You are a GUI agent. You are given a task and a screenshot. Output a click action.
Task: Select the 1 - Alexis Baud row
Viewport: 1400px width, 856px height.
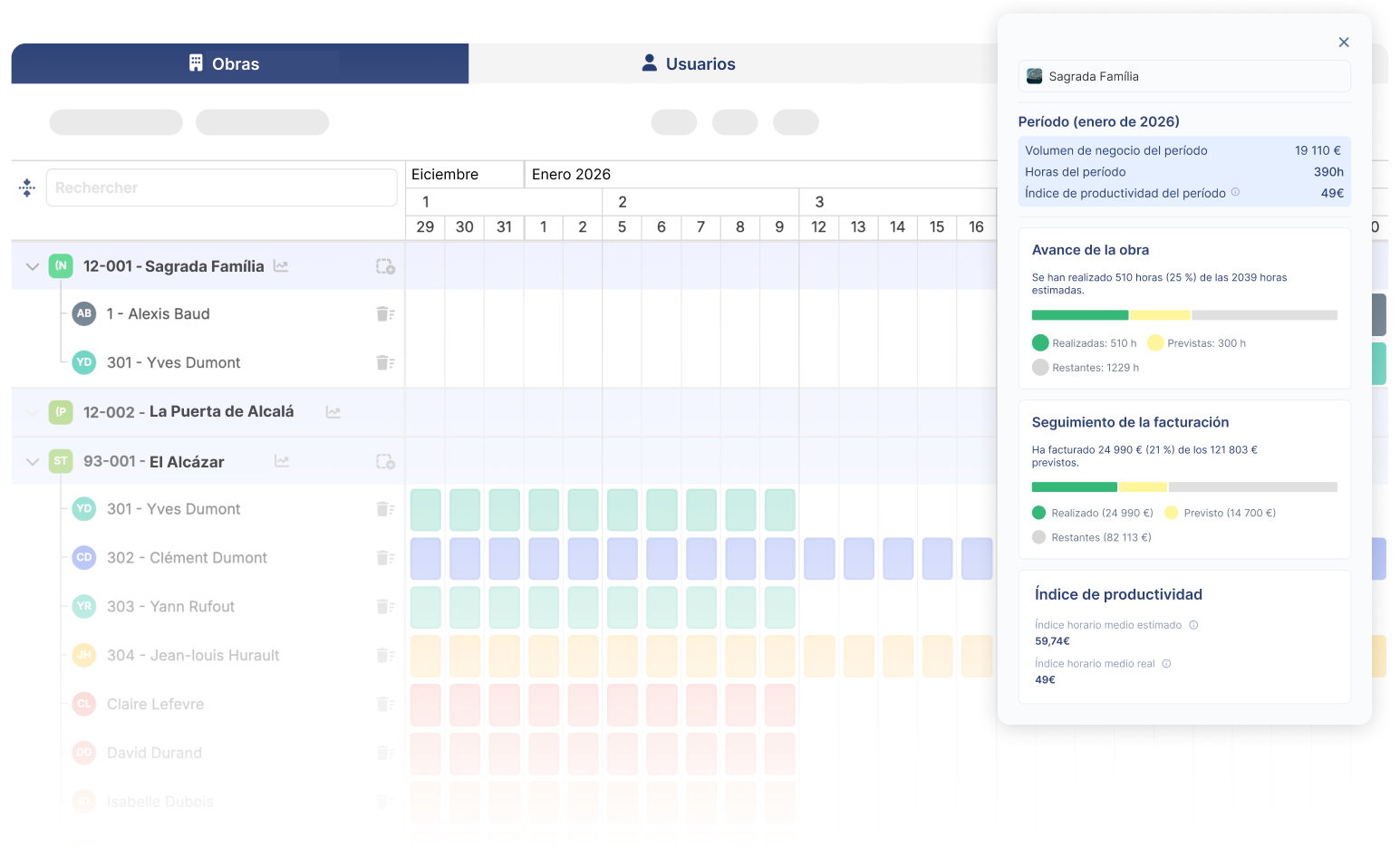(208, 313)
